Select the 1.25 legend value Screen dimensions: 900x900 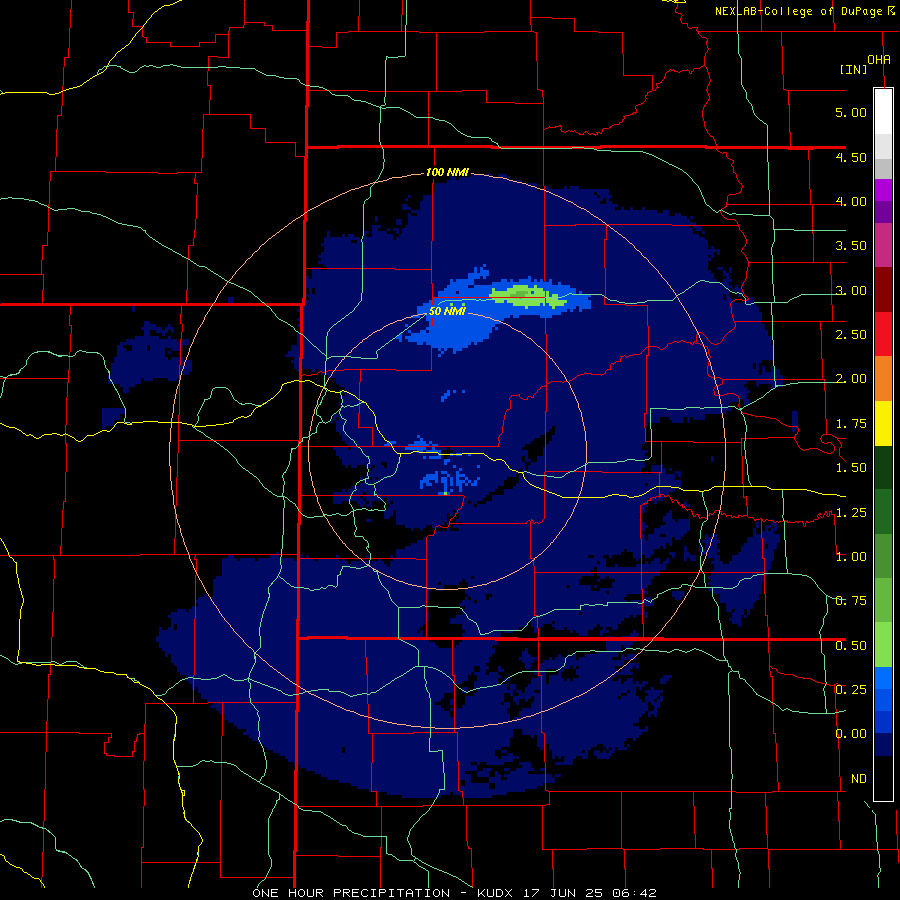pos(851,513)
